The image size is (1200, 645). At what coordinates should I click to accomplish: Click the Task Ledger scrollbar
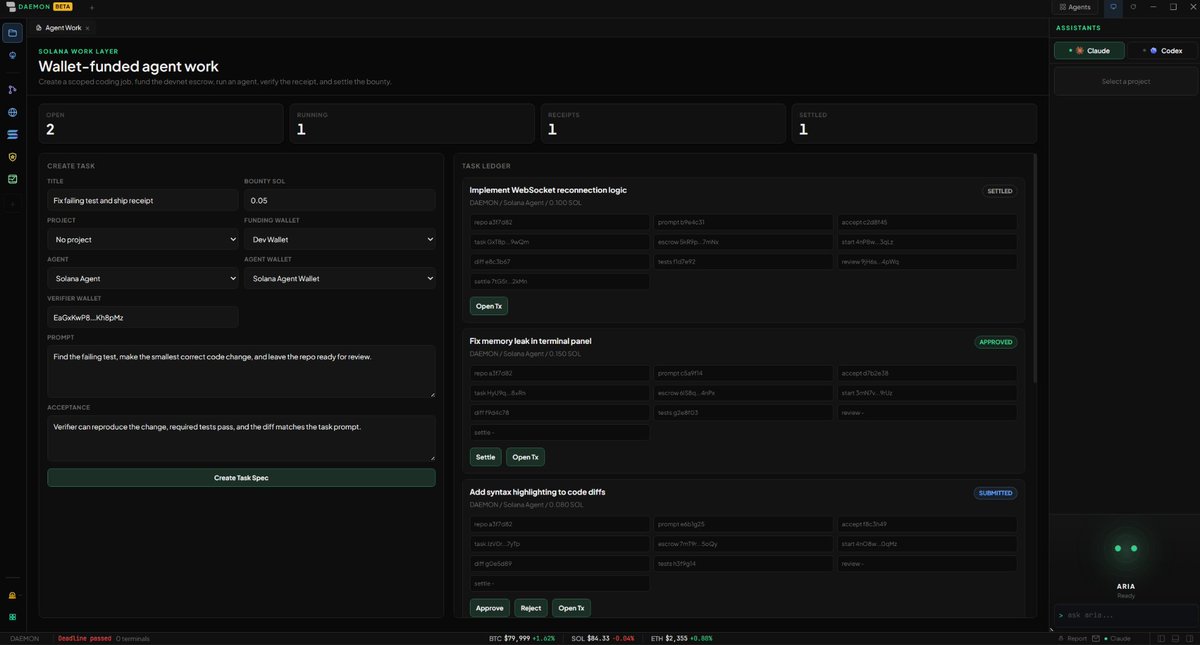(x=1035, y=268)
